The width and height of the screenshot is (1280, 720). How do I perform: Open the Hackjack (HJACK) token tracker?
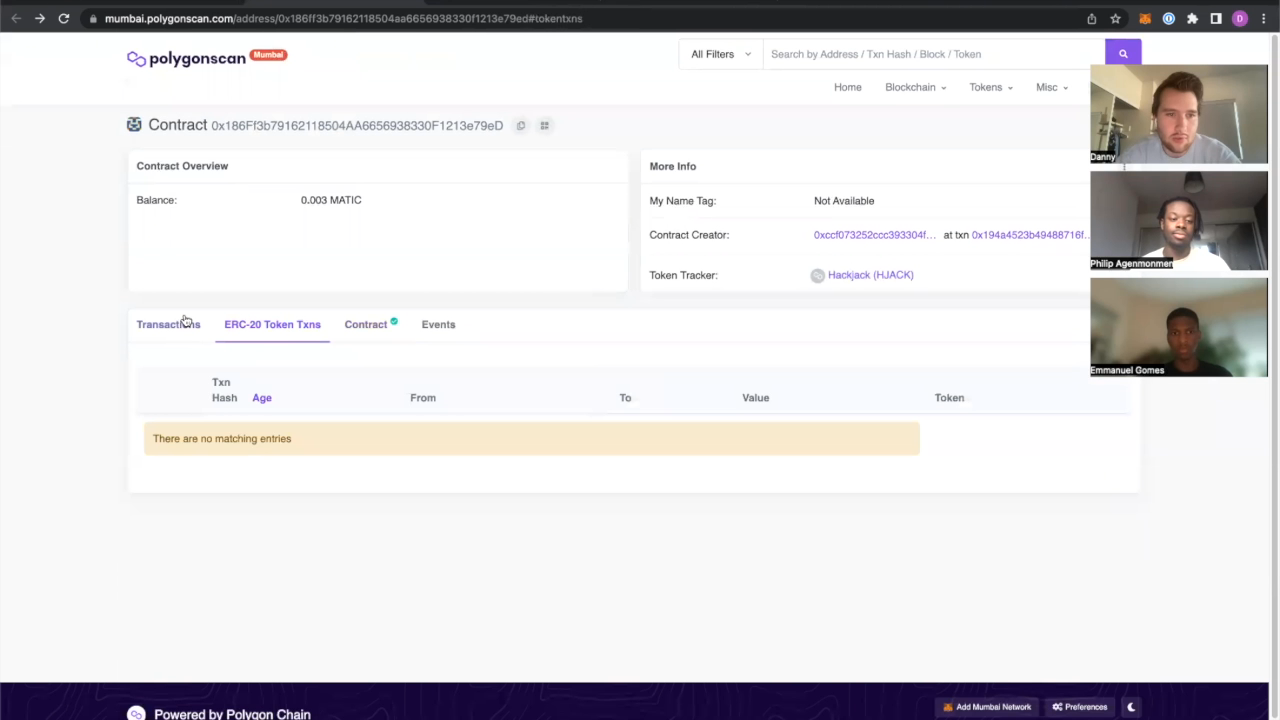tap(870, 275)
